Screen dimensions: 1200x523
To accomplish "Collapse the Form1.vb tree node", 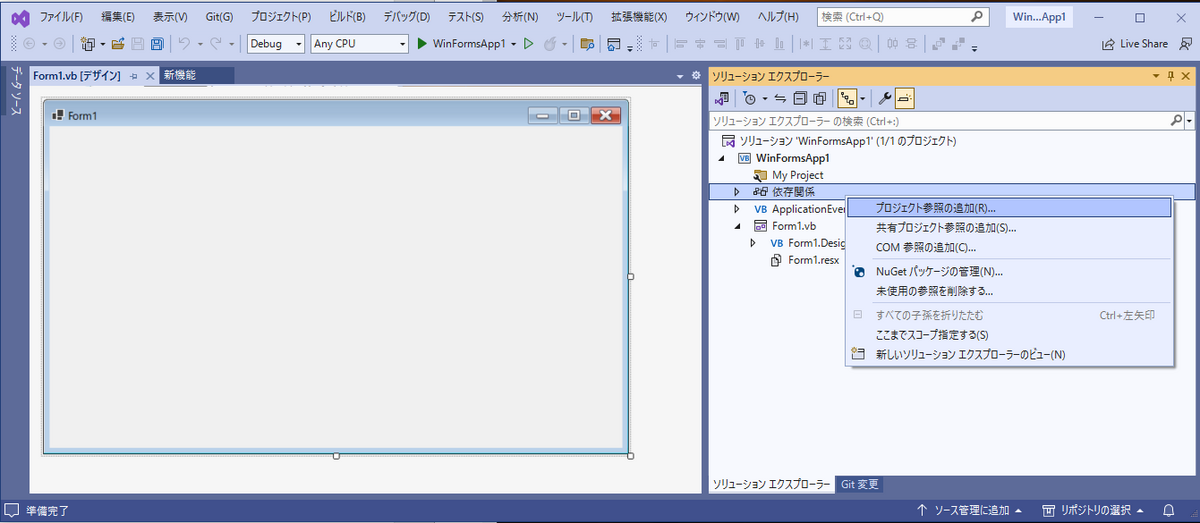I will [x=737, y=226].
